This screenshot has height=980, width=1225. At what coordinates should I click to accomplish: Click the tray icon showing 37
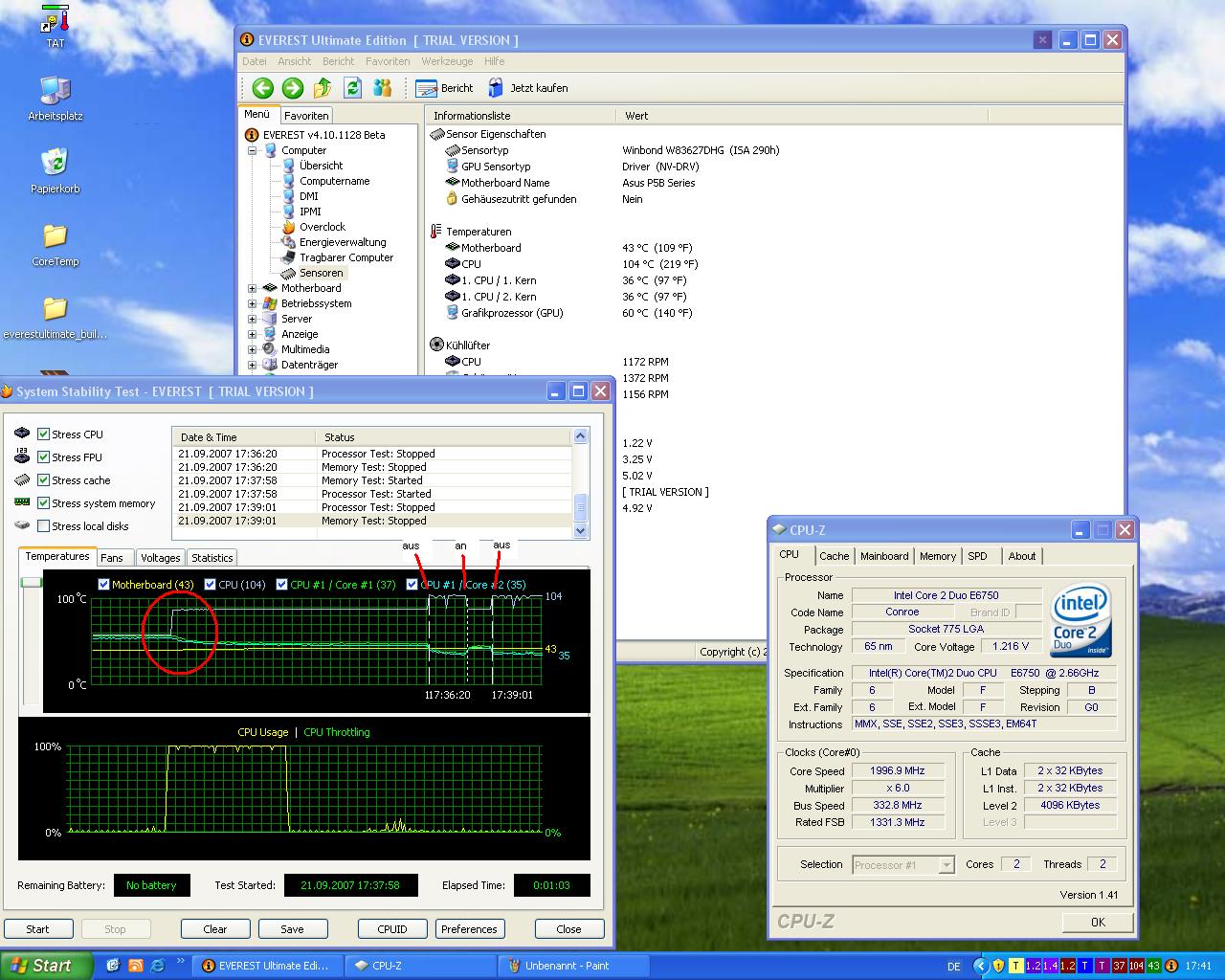[1120, 966]
